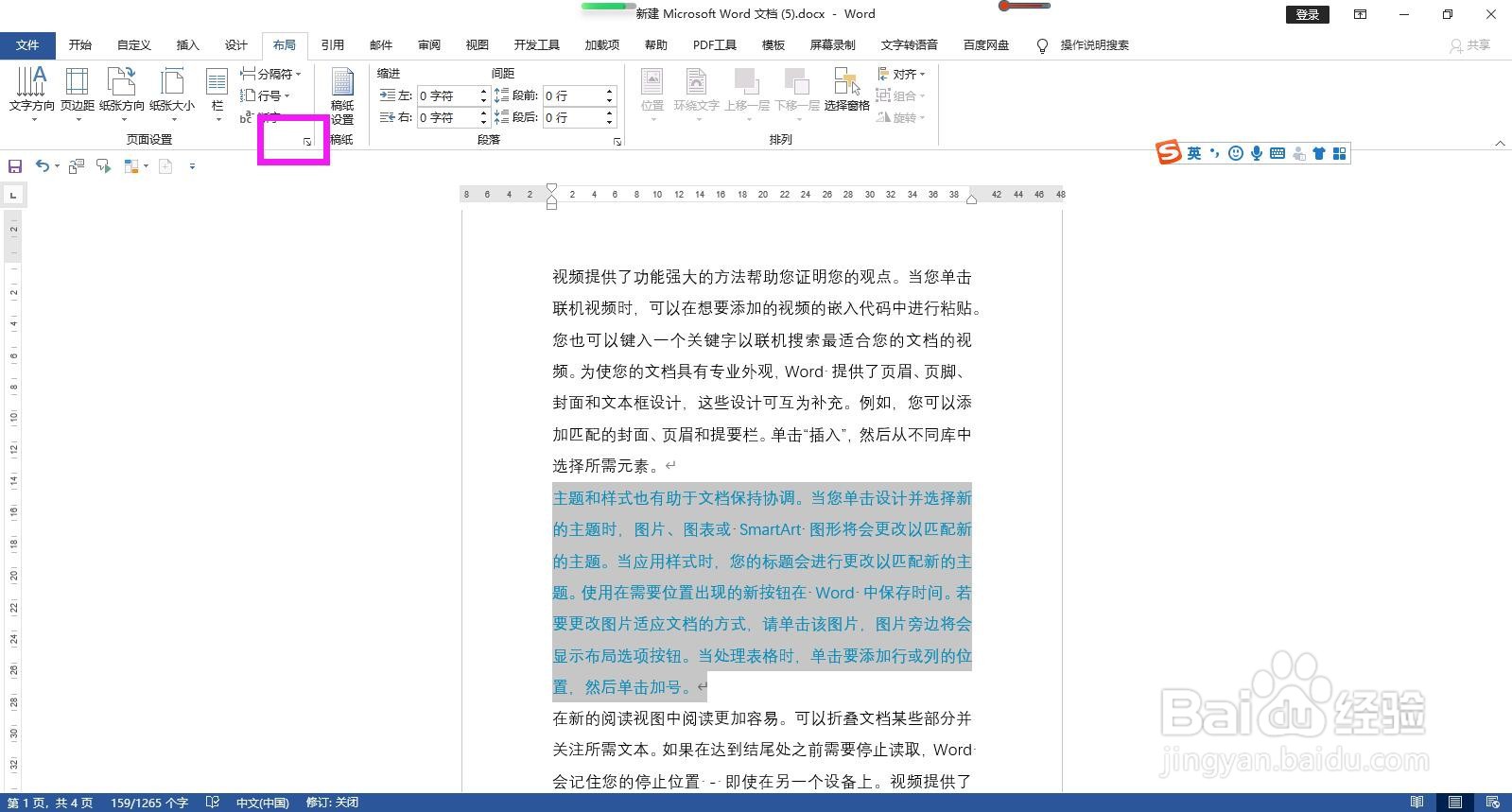This screenshot has height=812, width=1512.
Task: Open the Wrap Text (环绕文字) menu
Action: [697, 93]
